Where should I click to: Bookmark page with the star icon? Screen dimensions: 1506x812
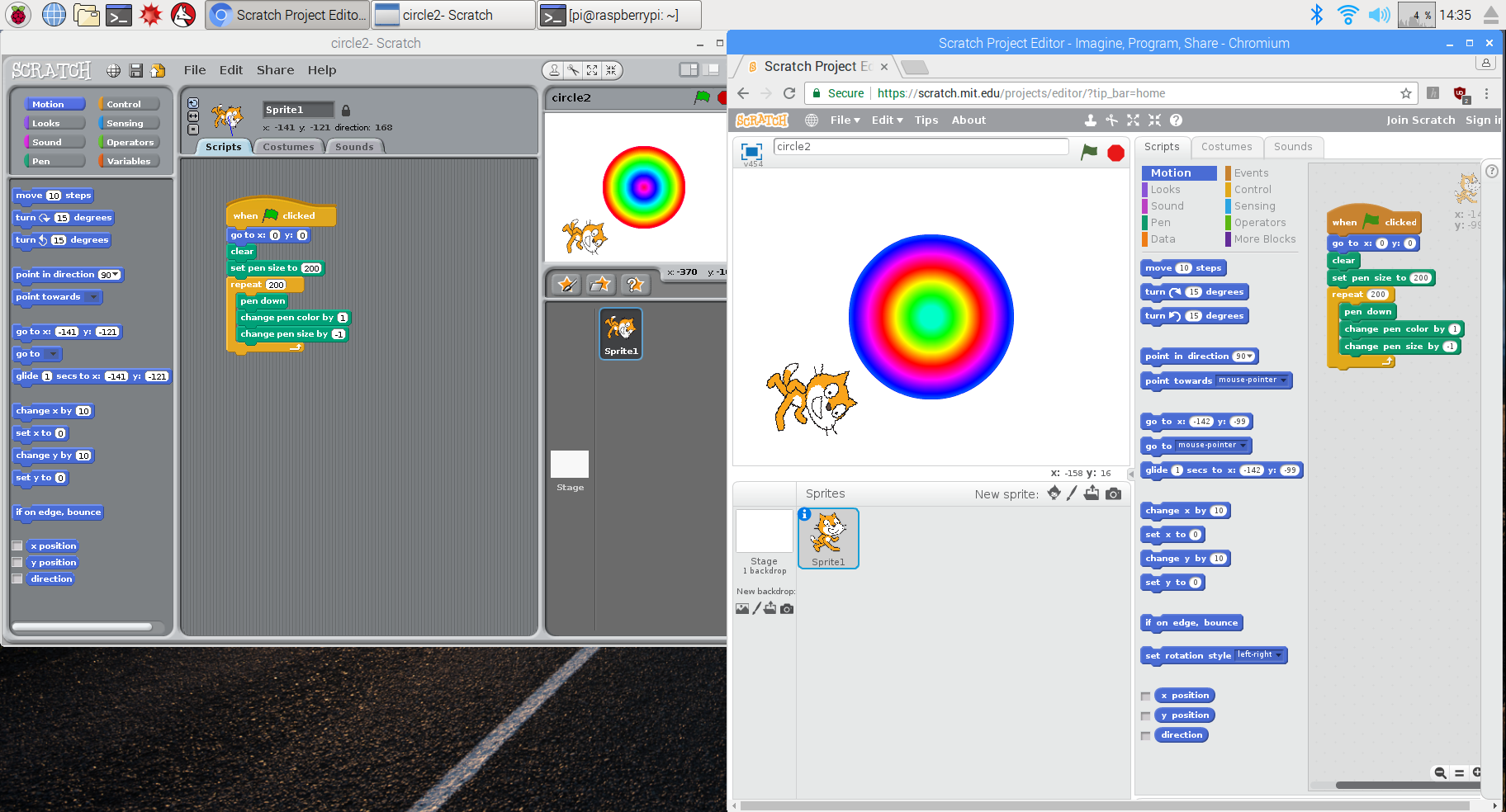[x=1405, y=93]
